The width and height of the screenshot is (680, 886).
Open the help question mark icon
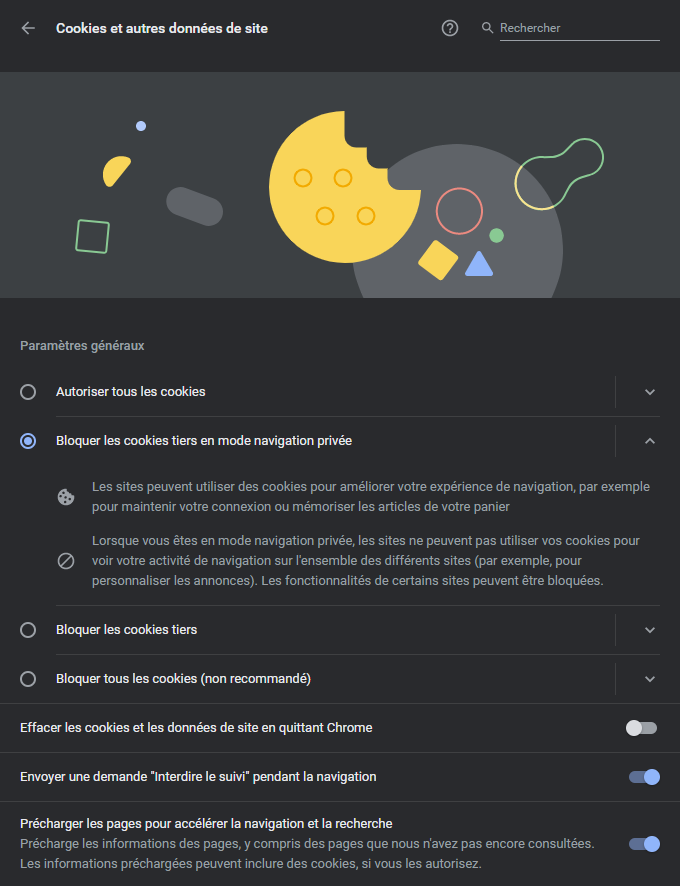[x=449, y=28]
